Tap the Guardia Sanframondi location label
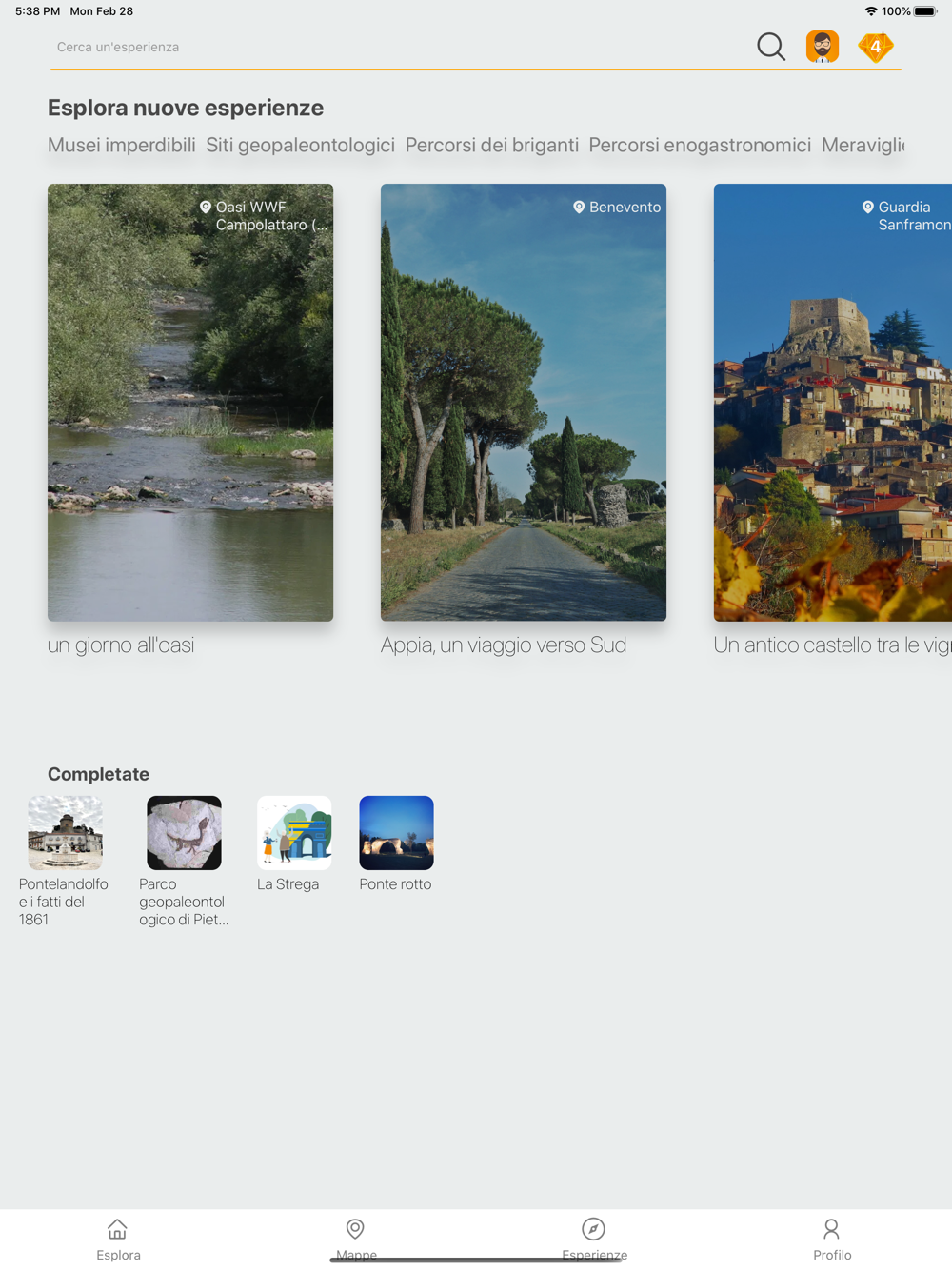This screenshot has height=1270, width=952. pyautogui.click(x=914, y=216)
